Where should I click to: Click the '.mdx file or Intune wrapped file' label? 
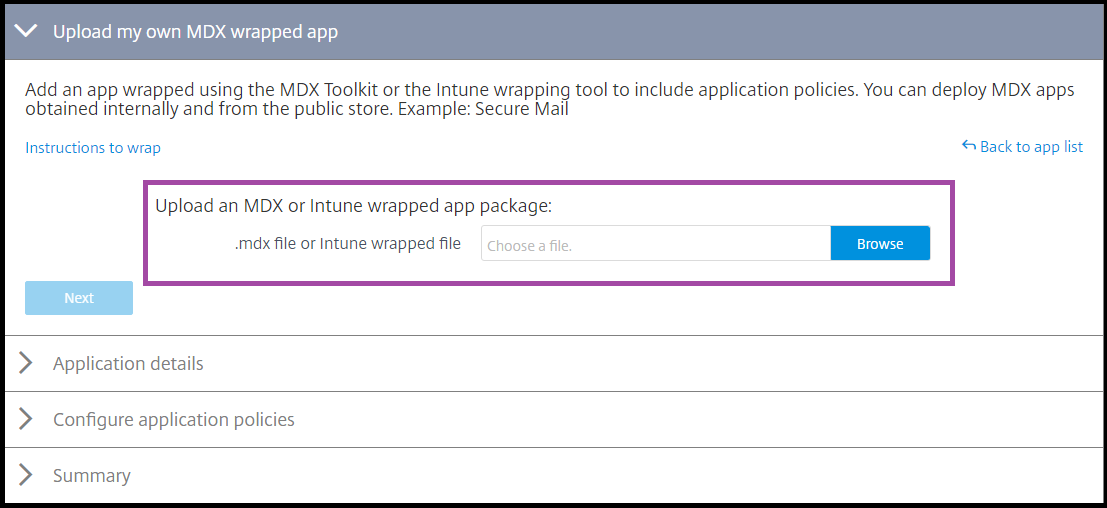348,243
